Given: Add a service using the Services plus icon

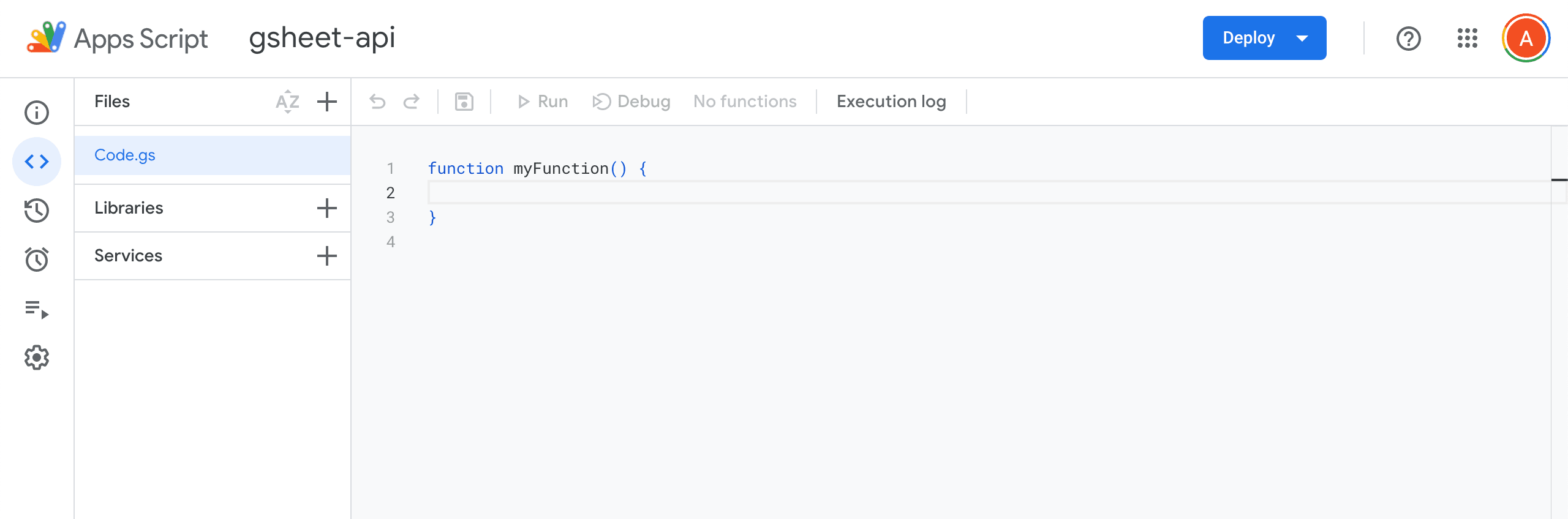Looking at the screenshot, I should click(327, 256).
